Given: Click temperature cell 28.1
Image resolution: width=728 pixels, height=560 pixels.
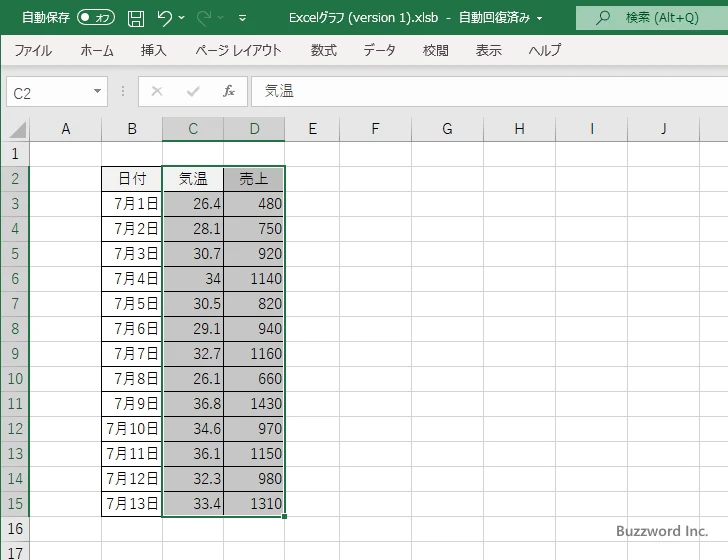Looking at the screenshot, I should (193, 229).
